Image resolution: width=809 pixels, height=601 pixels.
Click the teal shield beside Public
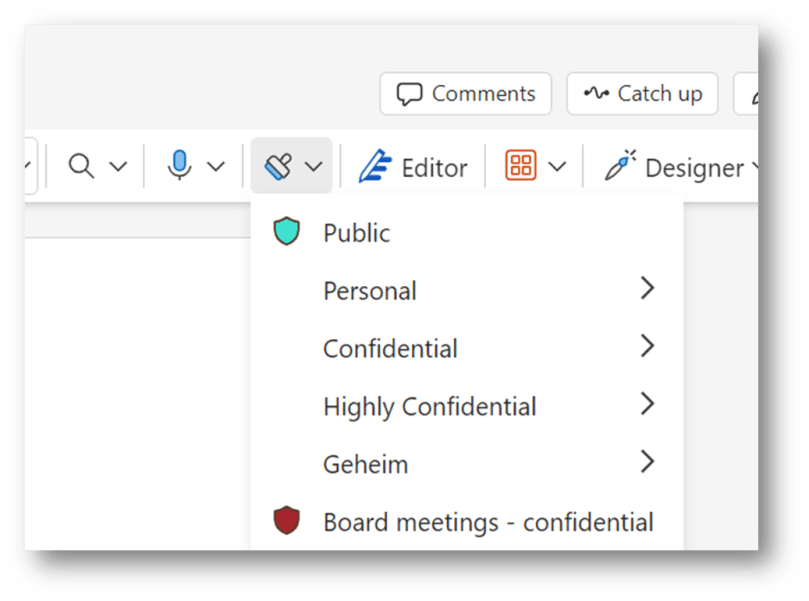click(x=288, y=229)
